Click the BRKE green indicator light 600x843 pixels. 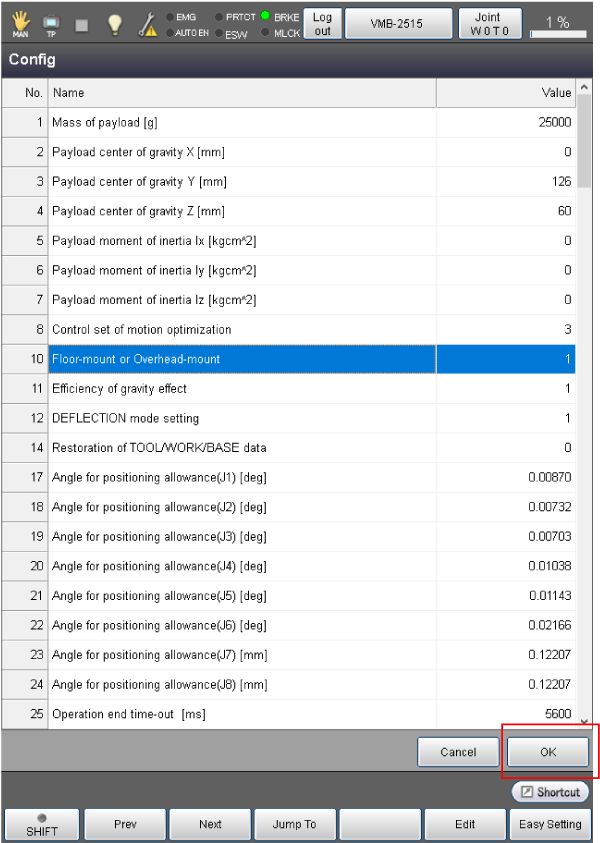(266, 17)
